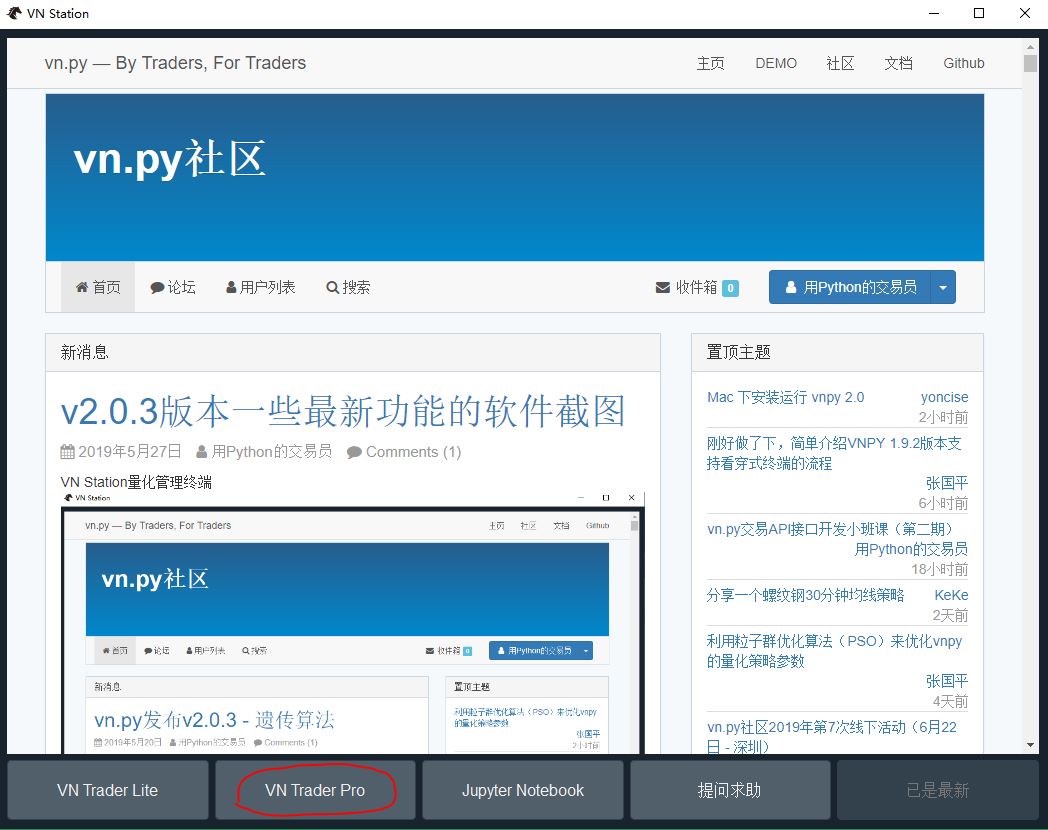
Task: Open the Github link in top bar
Action: [x=963, y=63]
